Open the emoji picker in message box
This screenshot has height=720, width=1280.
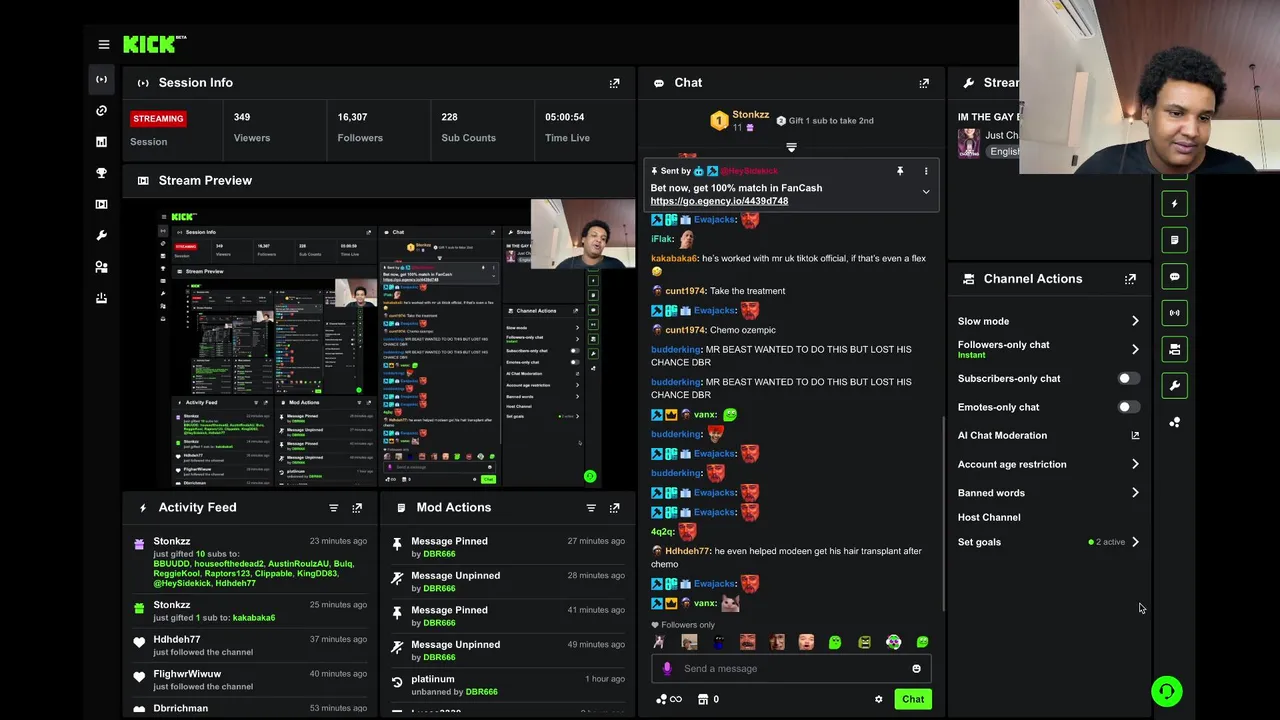coord(916,669)
